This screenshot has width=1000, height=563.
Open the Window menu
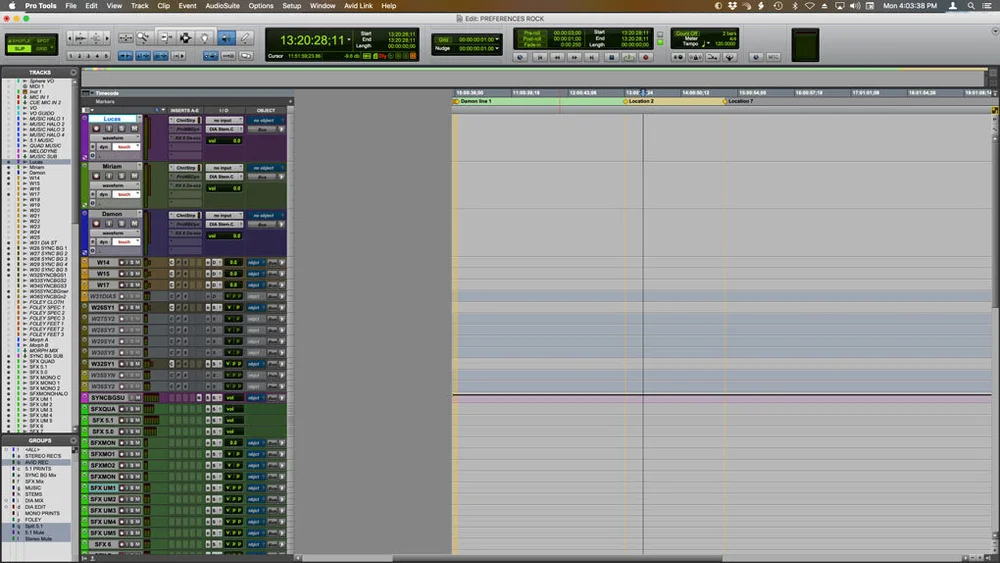click(x=322, y=6)
